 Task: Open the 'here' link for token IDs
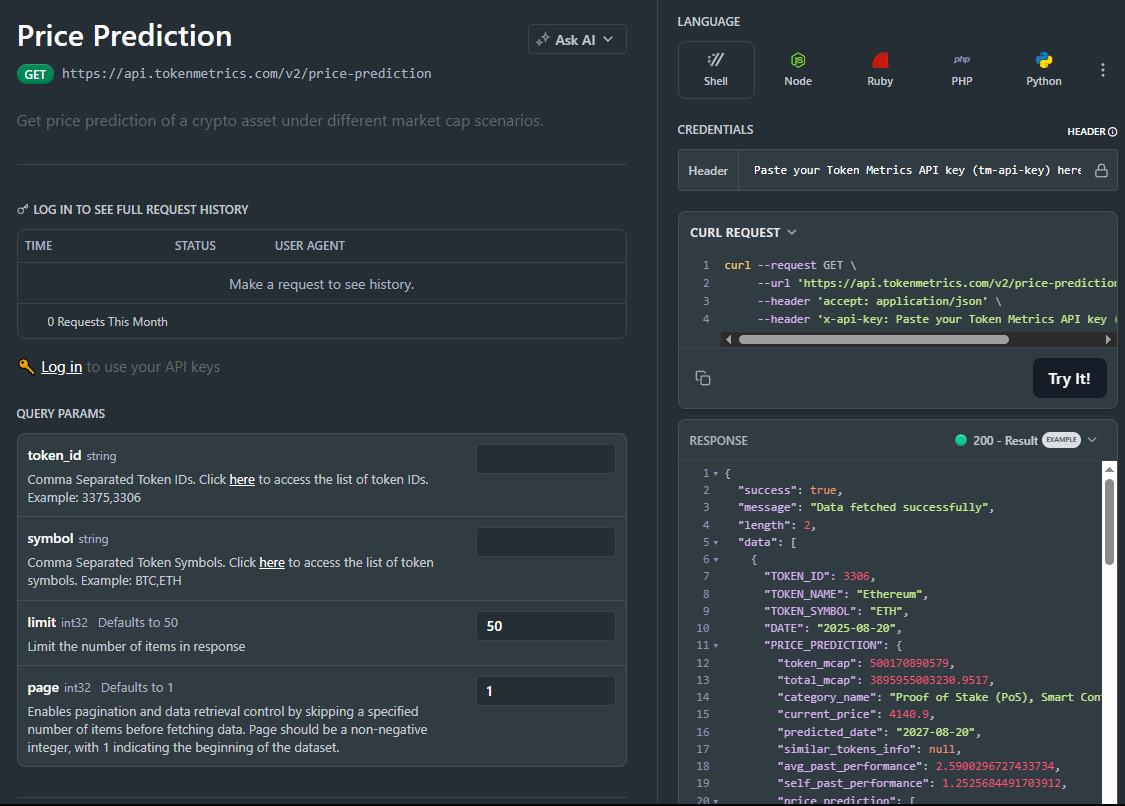tap(242, 479)
